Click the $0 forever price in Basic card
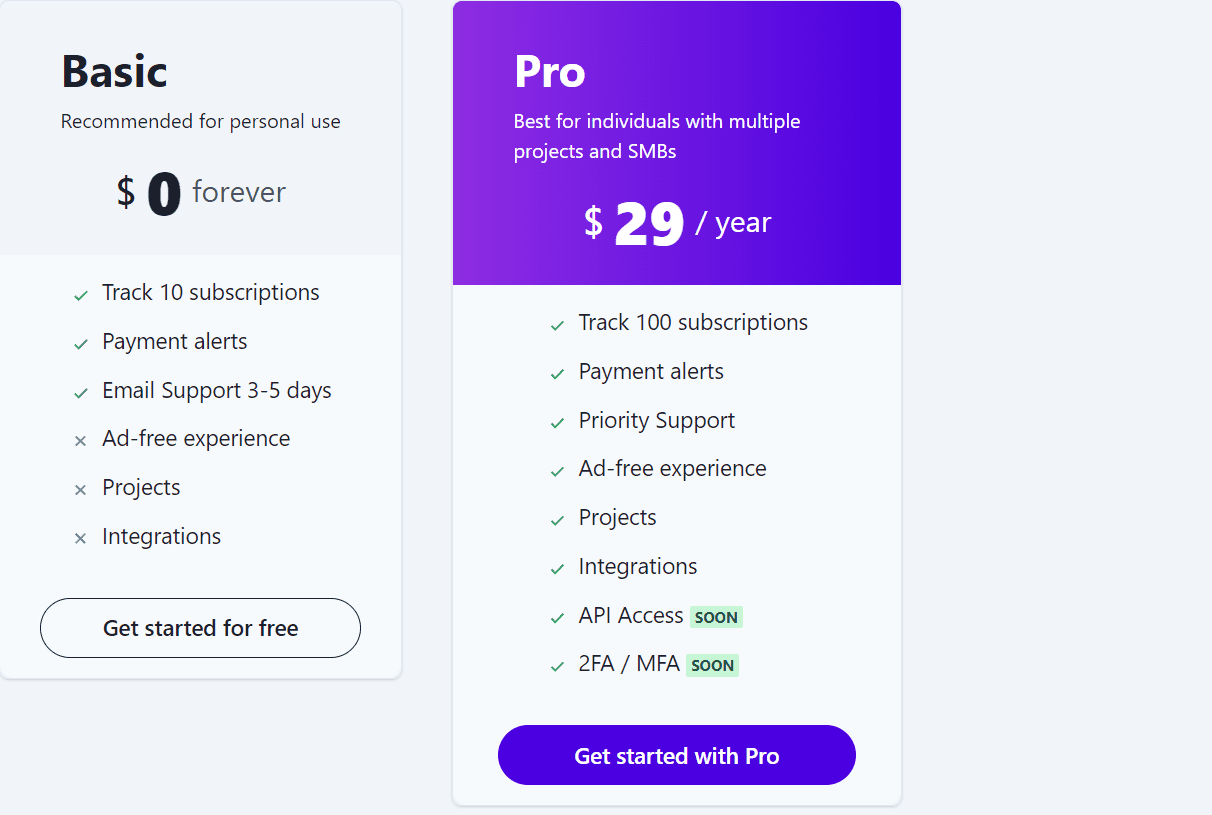Screen dimensions: 1212x815 coord(200,192)
